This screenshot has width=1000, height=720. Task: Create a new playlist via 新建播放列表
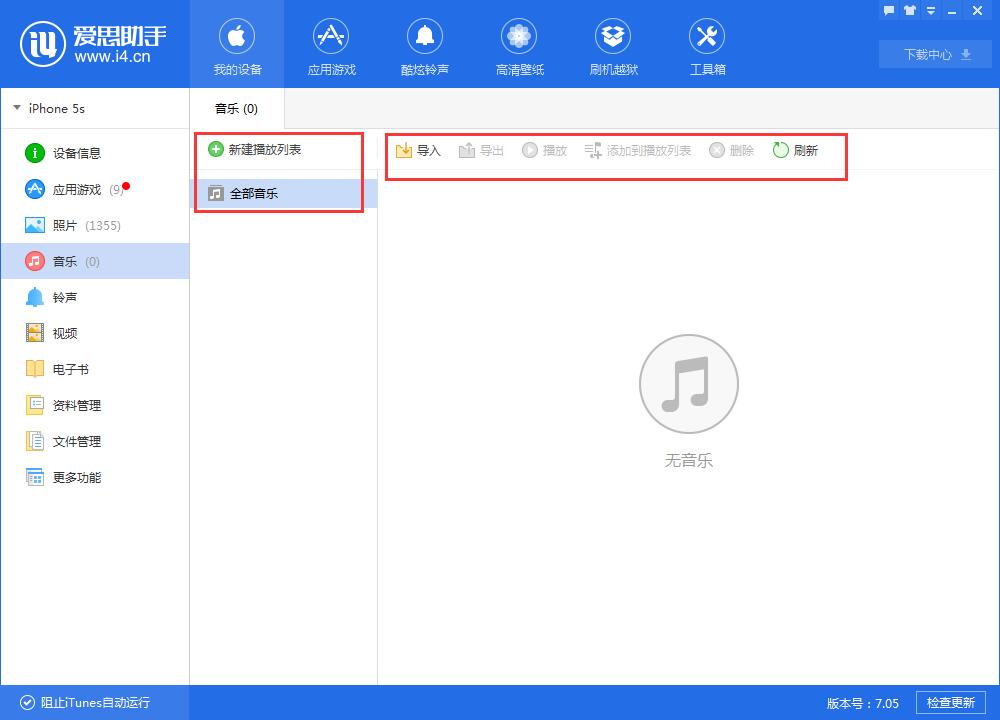[267, 148]
